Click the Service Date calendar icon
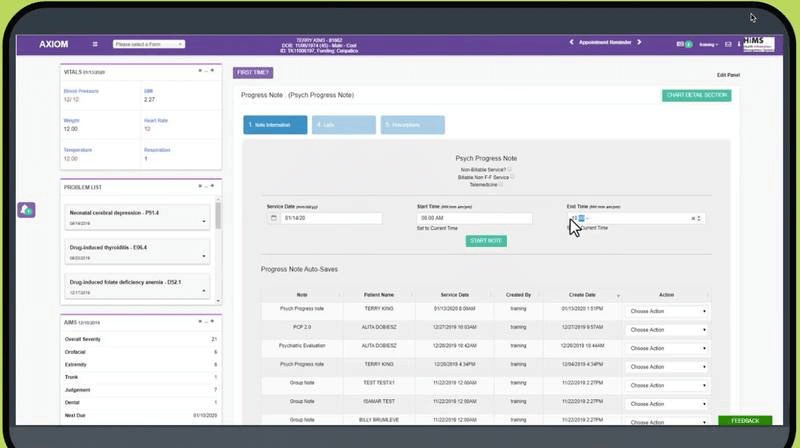The width and height of the screenshot is (800, 448). (276, 218)
